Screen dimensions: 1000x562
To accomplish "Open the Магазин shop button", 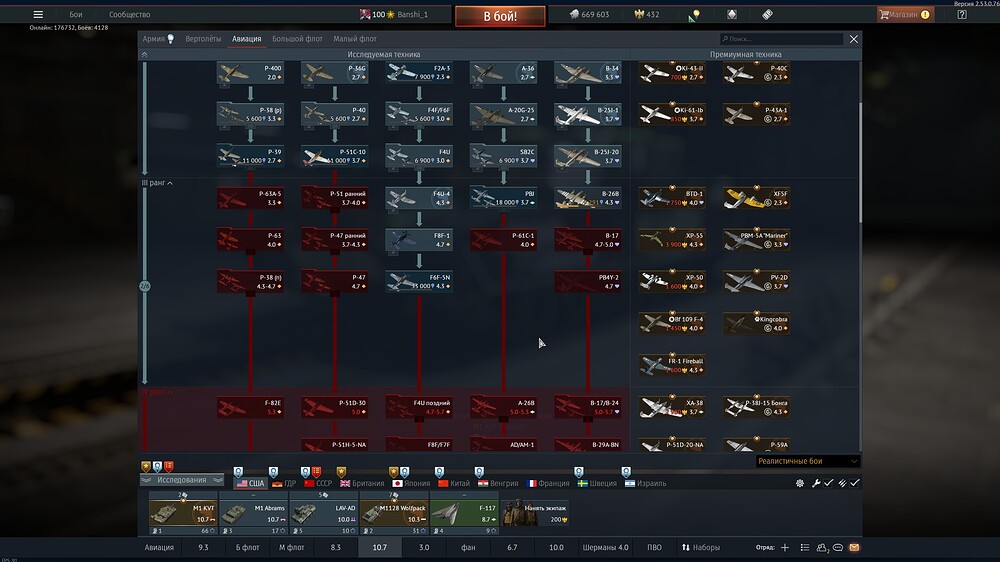I will pyautogui.click(x=904, y=15).
